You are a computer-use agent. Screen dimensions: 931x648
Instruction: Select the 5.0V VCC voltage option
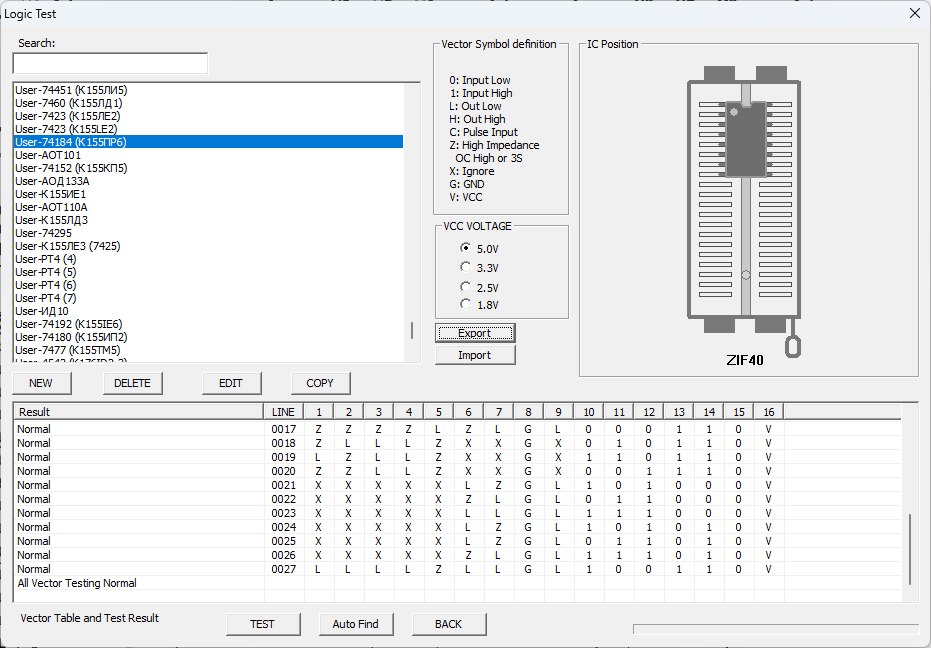465,248
